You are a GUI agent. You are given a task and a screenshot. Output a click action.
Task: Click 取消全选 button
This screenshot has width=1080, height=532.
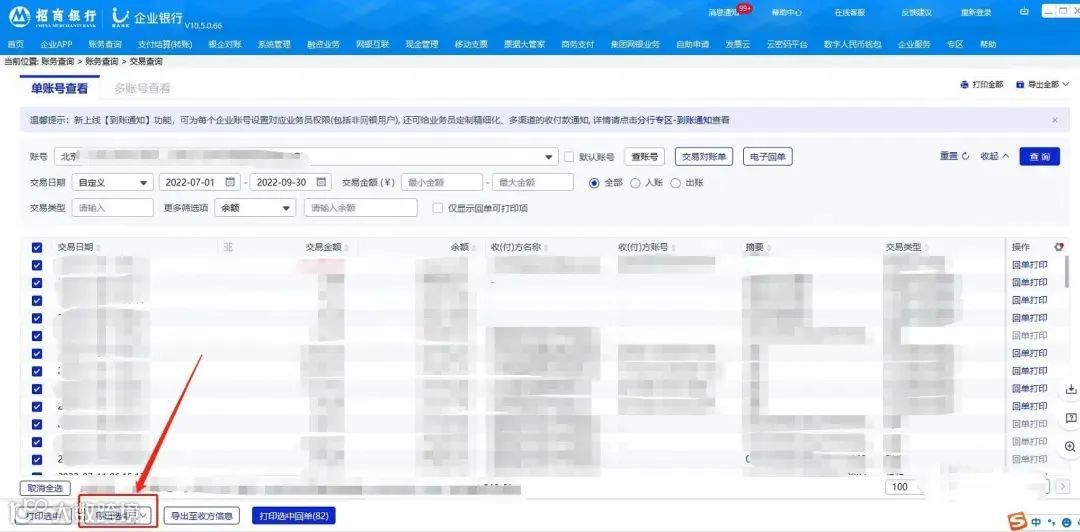click(45, 488)
